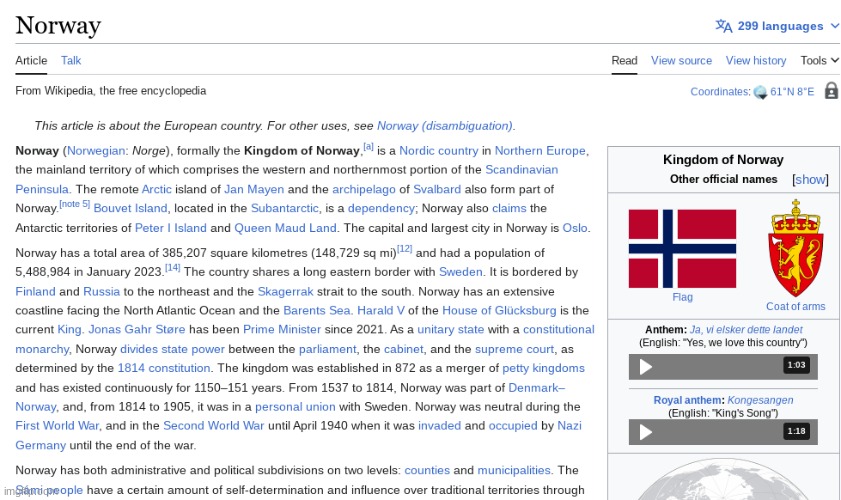This screenshot has width=841, height=500.
Task: Play the national anthem audio
Action: (x=646, y=367)
